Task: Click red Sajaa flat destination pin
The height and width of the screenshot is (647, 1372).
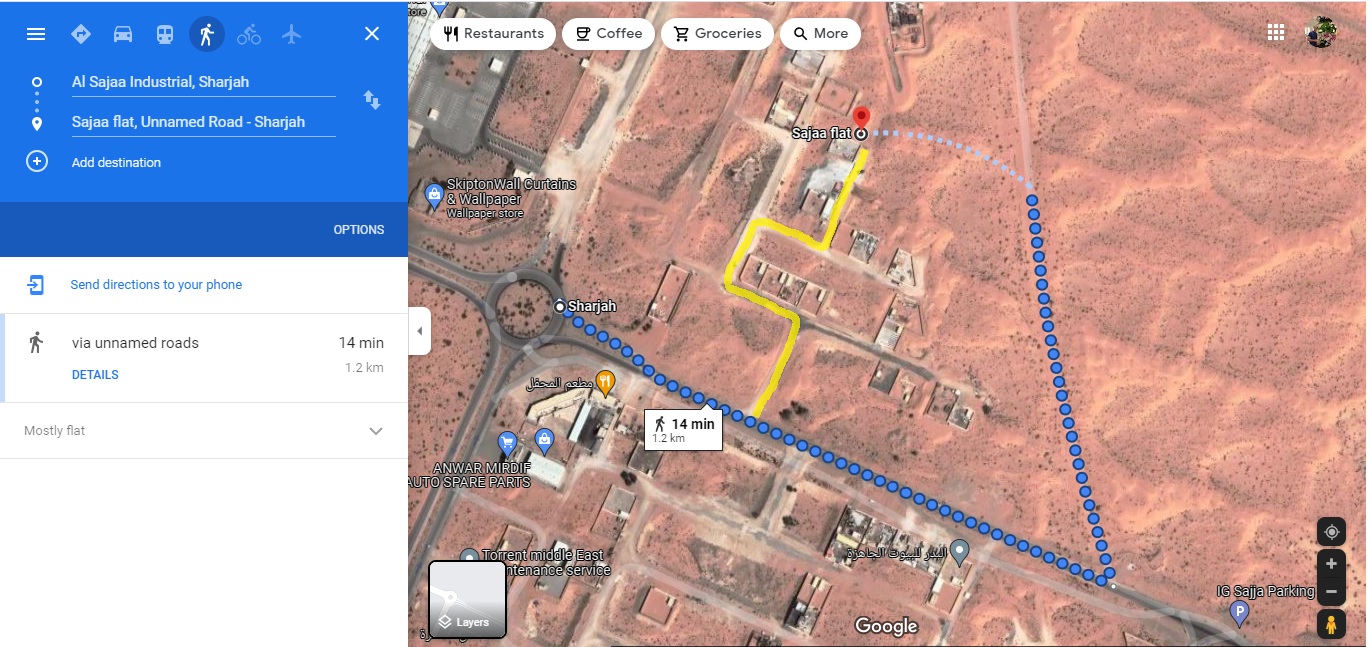Action: [x=863, y=118]
